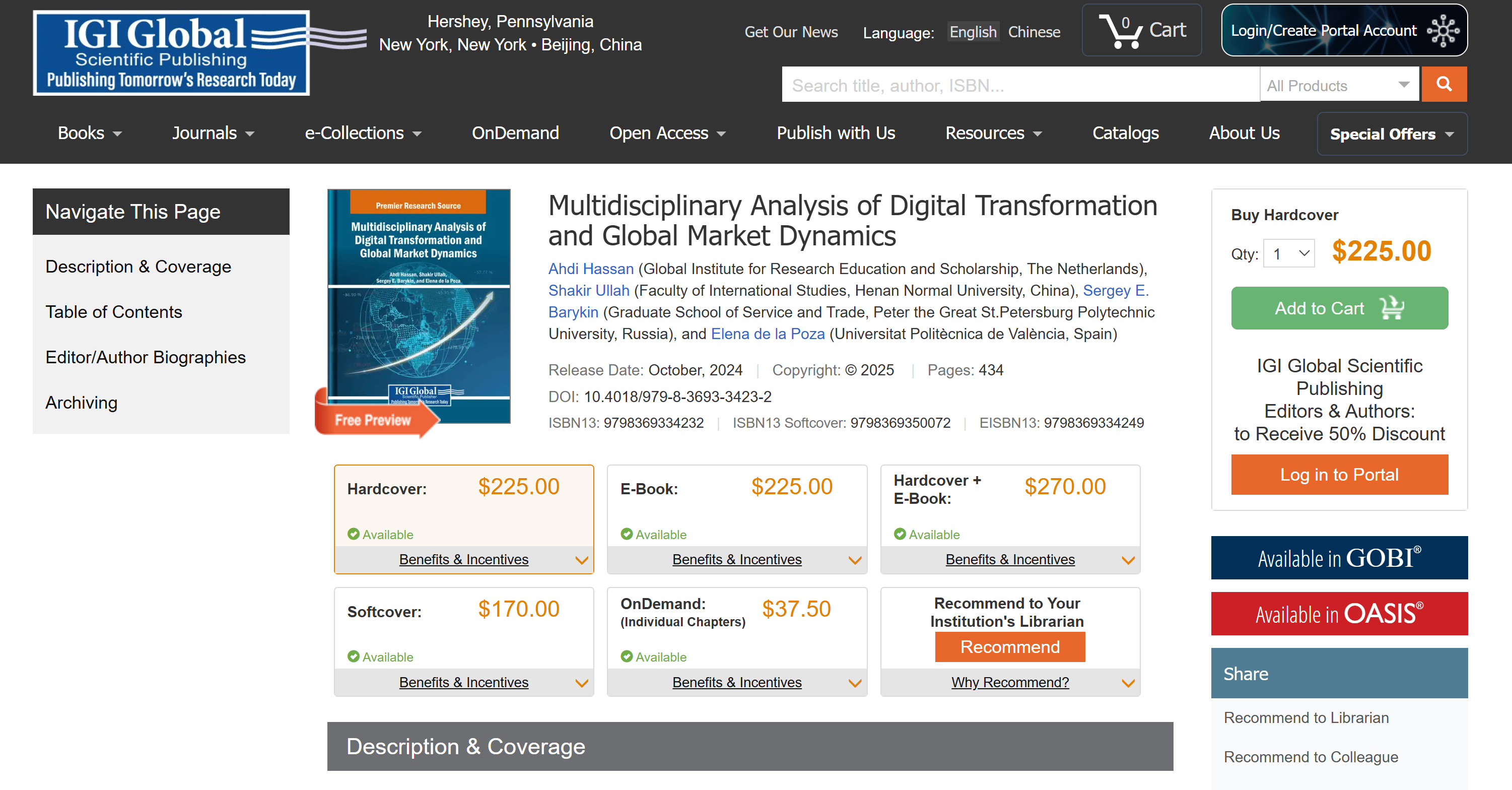Click the Available check icon under E-Book
This screenshot has width=1512, height=790.
(628, 535)
